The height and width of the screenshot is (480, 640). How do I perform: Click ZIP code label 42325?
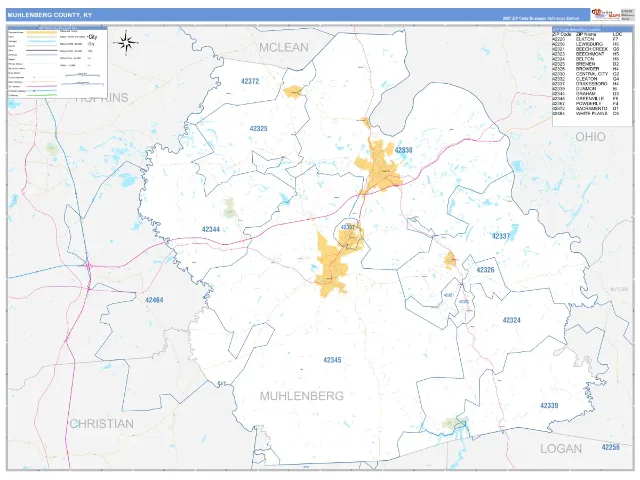pyautogui.click(x=258, y=129)
